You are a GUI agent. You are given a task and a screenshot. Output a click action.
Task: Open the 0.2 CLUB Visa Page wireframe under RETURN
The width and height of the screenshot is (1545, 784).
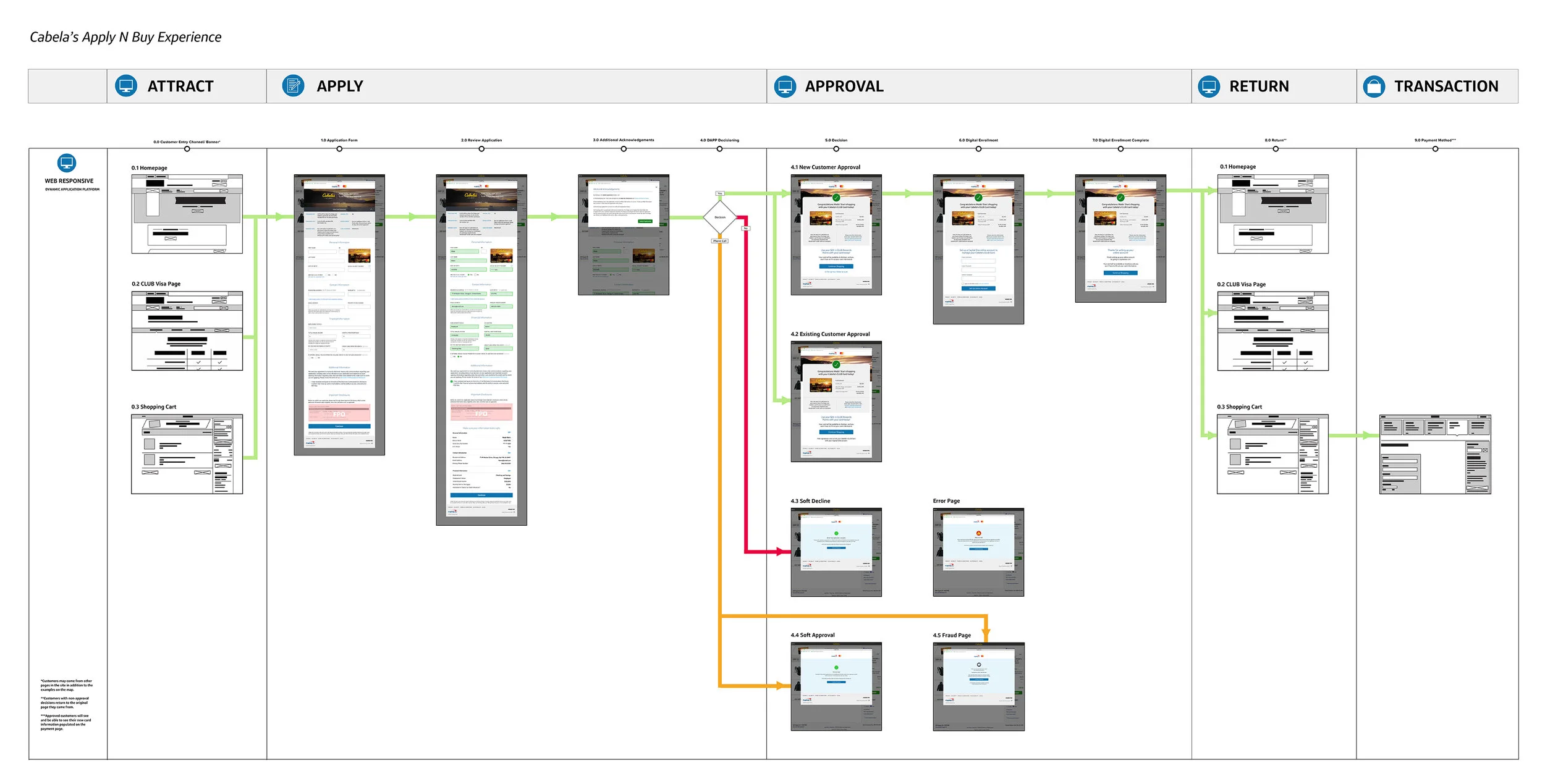1273,331
